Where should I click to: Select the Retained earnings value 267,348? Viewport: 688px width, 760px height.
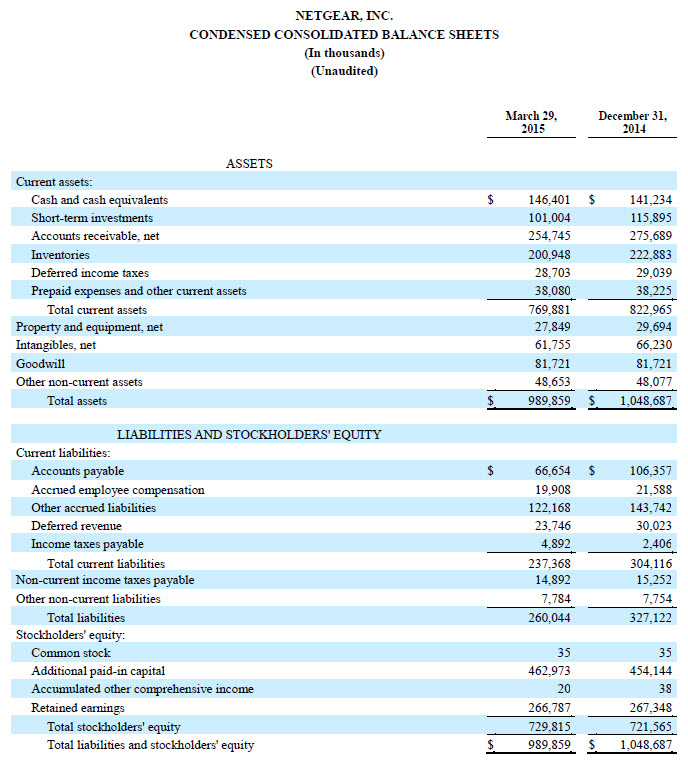tap(651, 708)
